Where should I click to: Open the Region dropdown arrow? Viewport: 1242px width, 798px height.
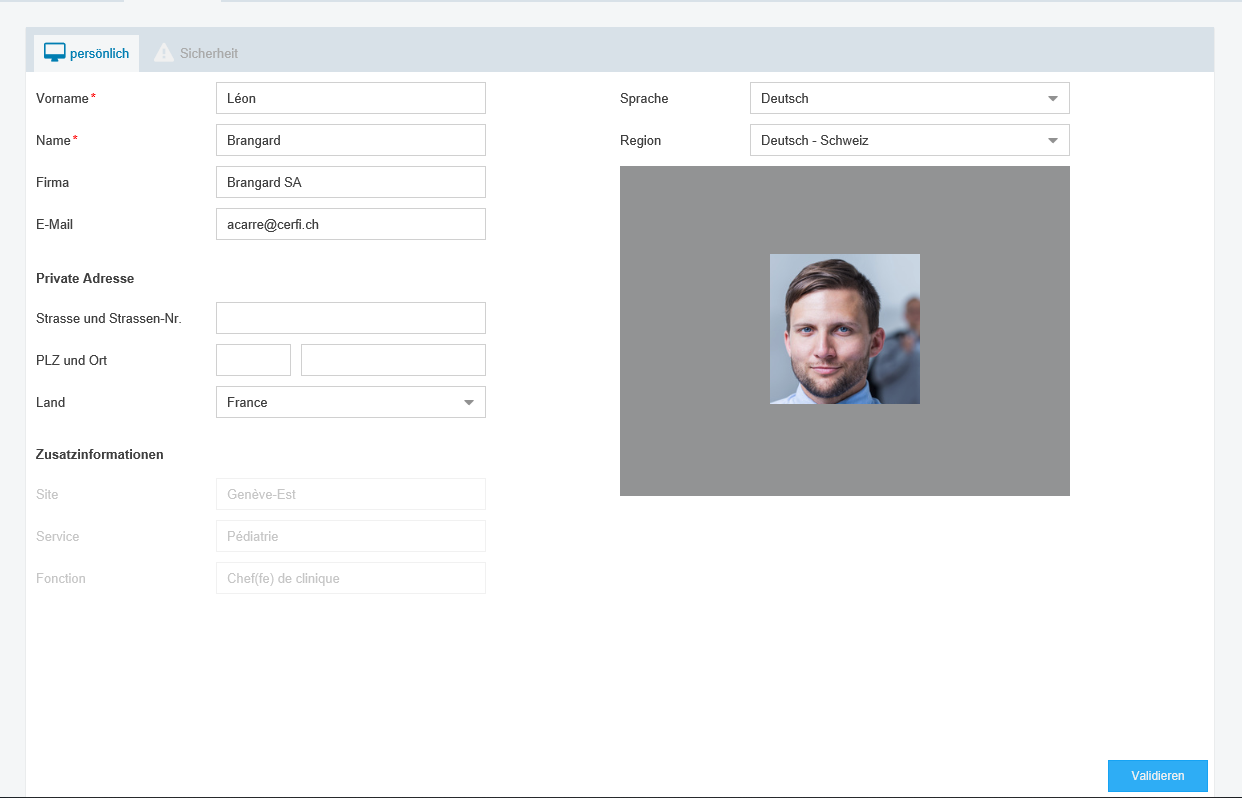pyautogui.click(x=1052, y=141)
